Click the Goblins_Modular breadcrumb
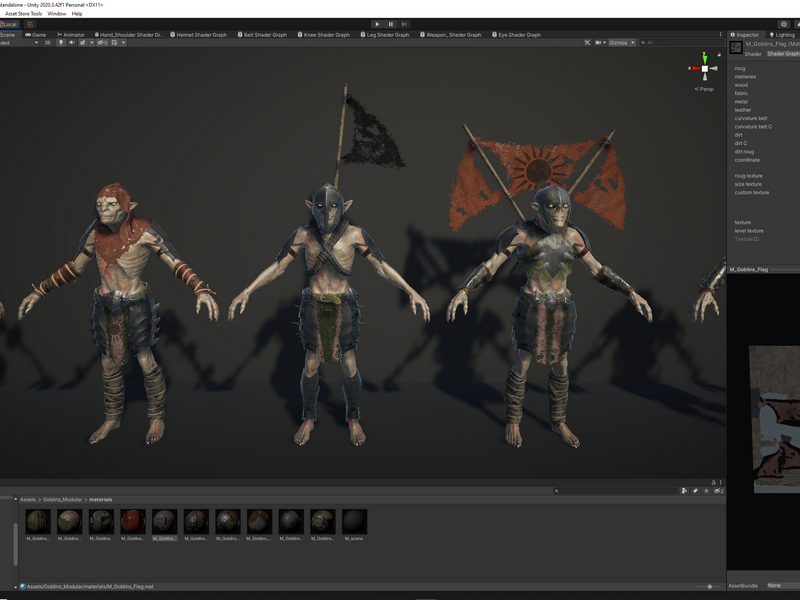800x600 pixels. pos(62,499)
